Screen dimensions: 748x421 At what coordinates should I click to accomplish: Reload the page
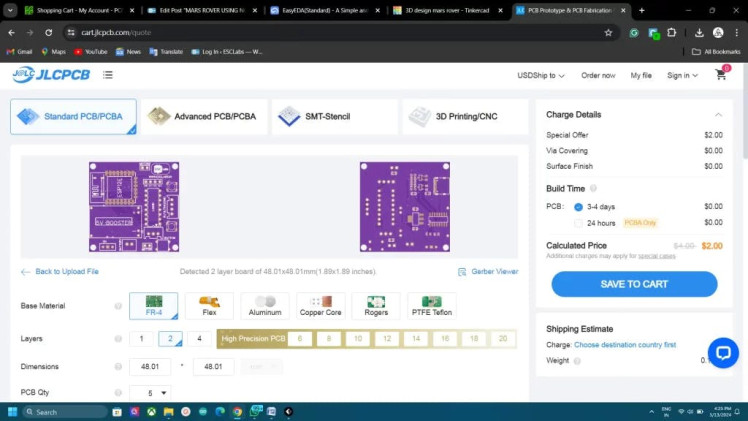tap(49, 32)
